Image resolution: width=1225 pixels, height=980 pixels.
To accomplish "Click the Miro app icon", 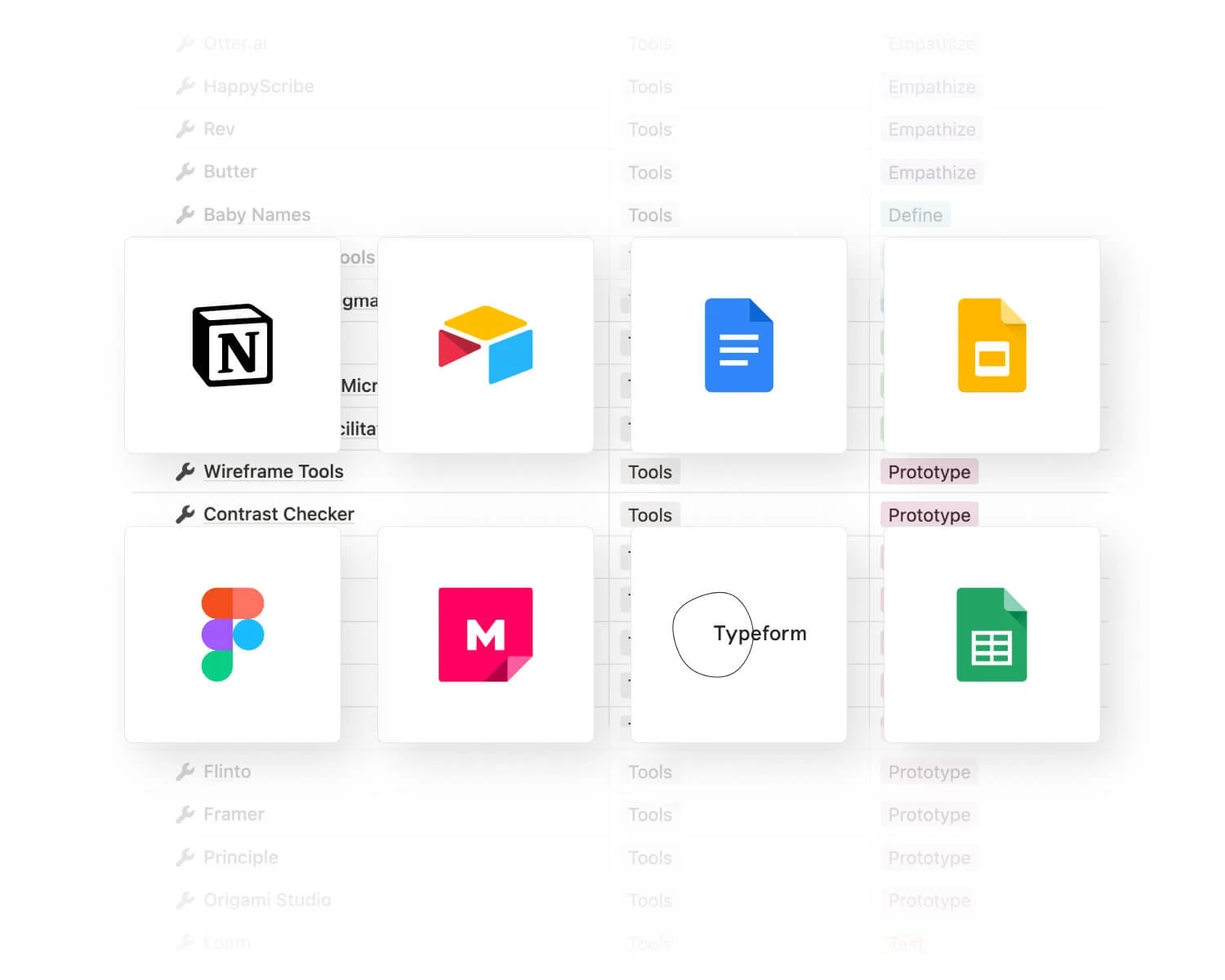I will click(x=486, y=634).
